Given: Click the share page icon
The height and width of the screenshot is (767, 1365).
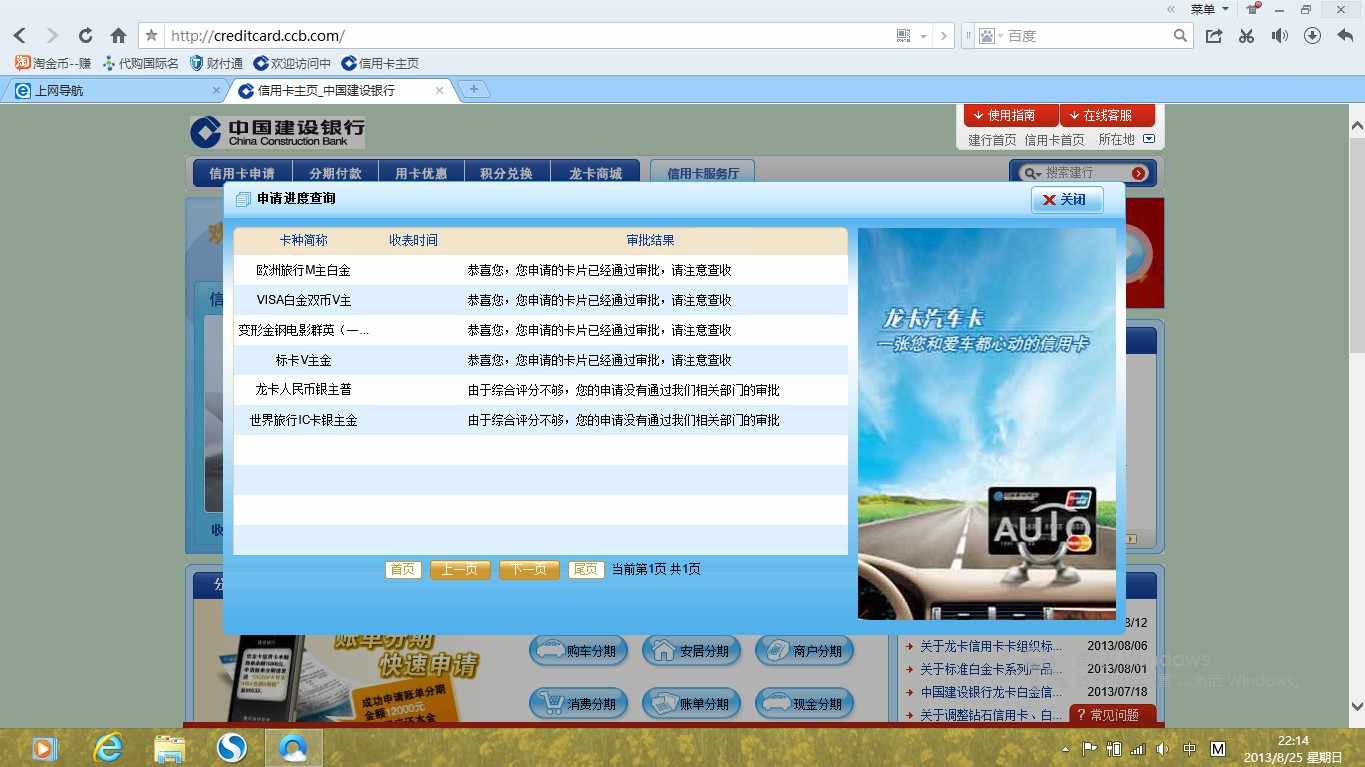Looking at the screenshot, I should pyautogui.click(x=1214, y=35).
